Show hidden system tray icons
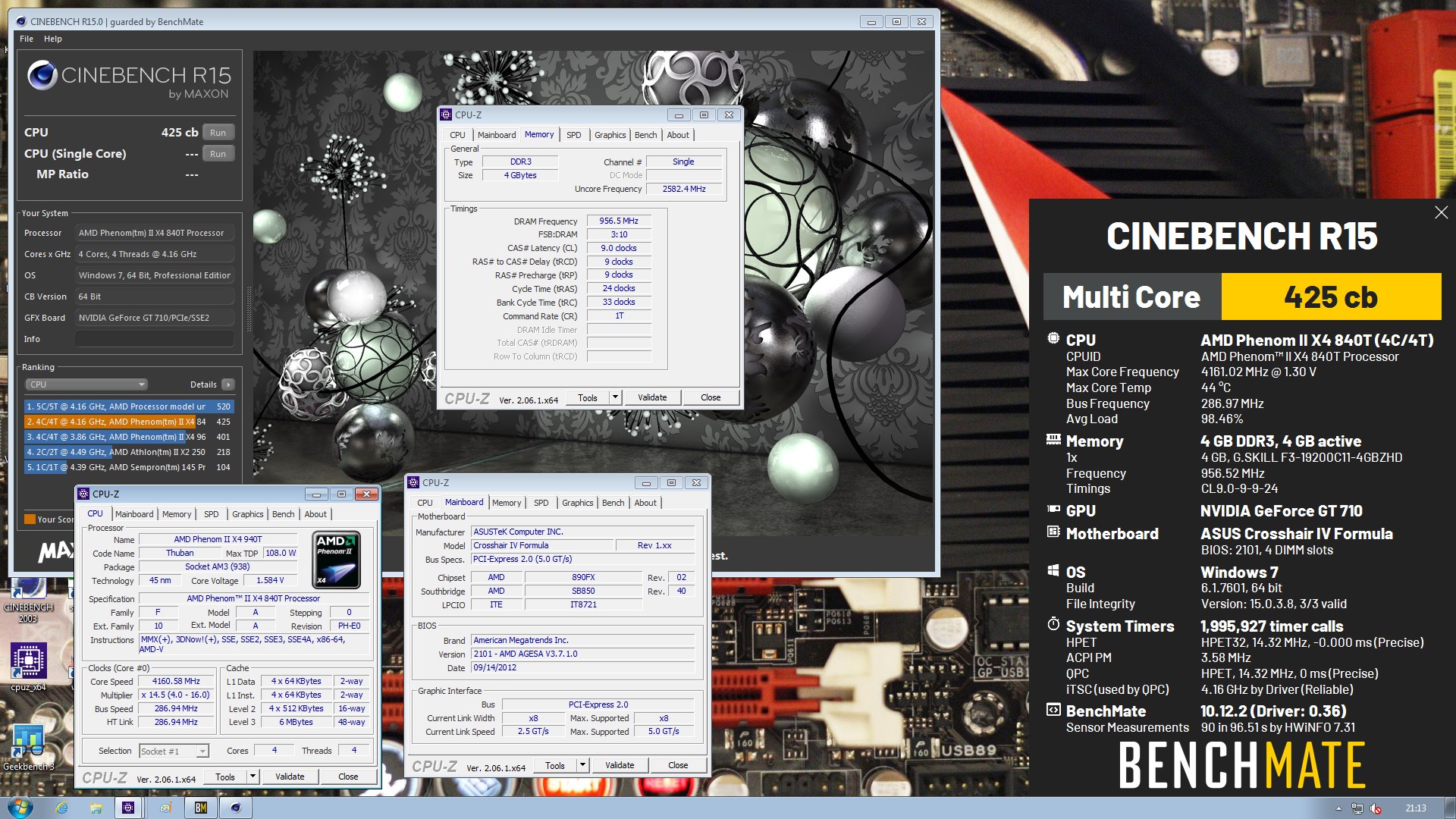The height and width of the screenshot is (819, 1456). click(x=1338, y=808)
